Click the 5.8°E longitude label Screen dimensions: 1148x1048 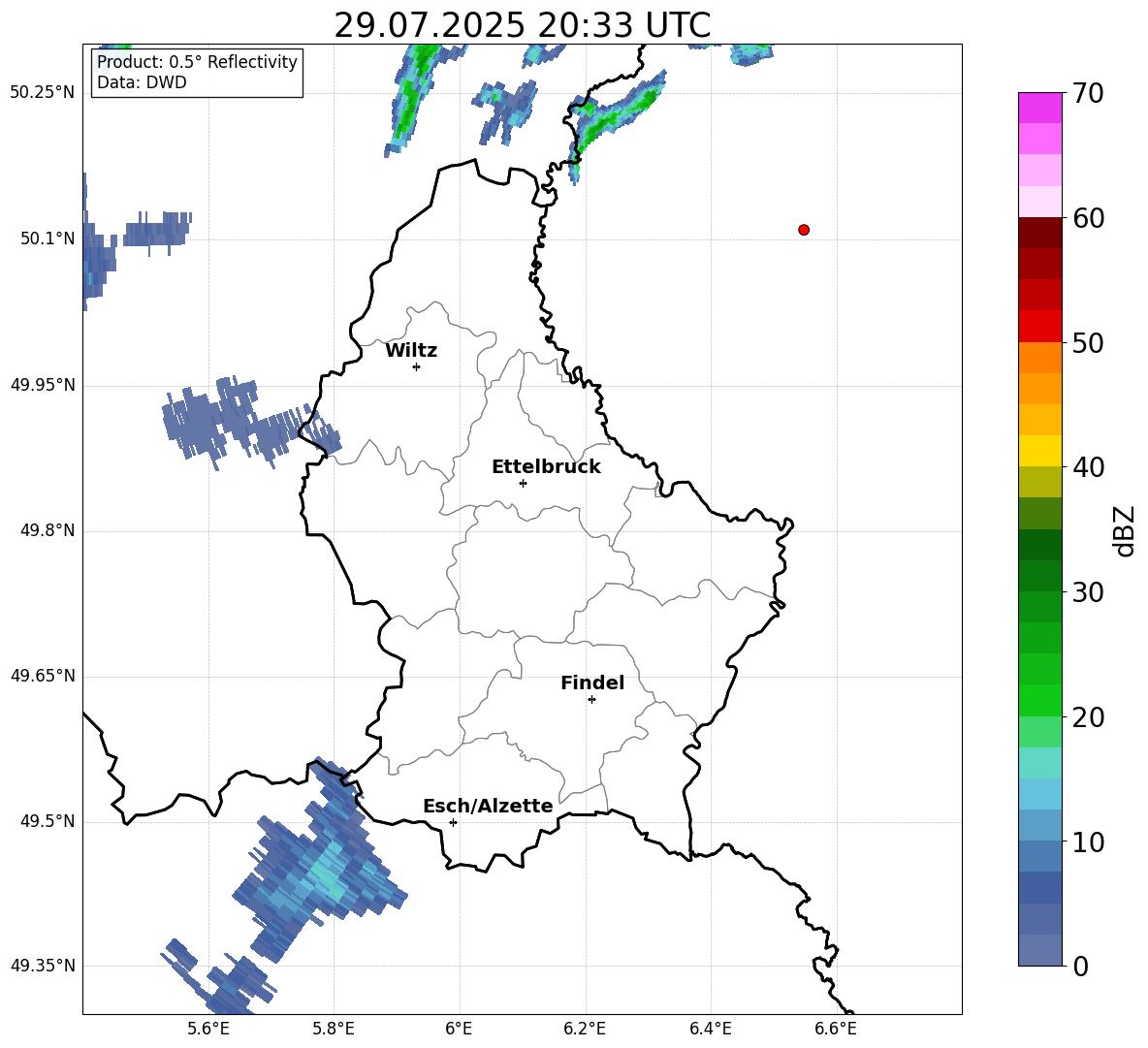[334, 1029]
